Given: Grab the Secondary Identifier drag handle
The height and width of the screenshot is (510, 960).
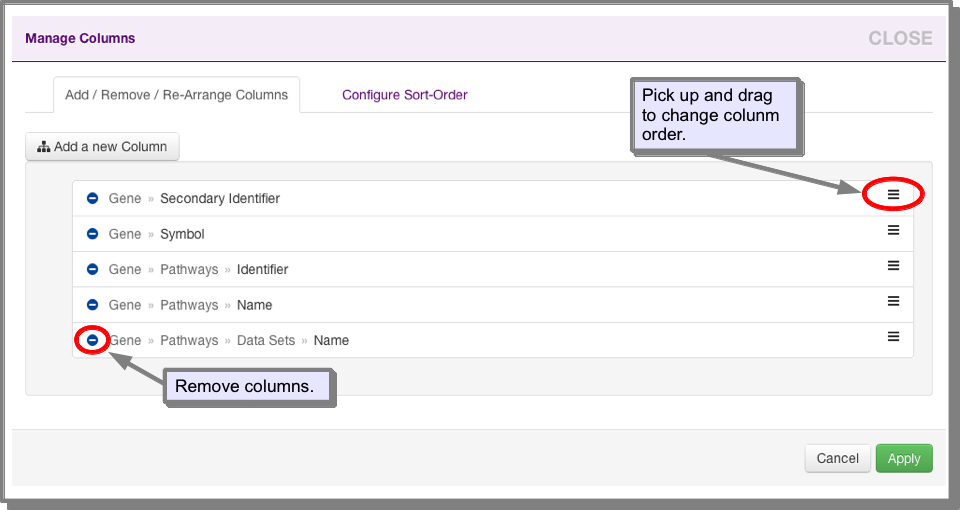Looking at the screenshot, I should click(893, 194).
